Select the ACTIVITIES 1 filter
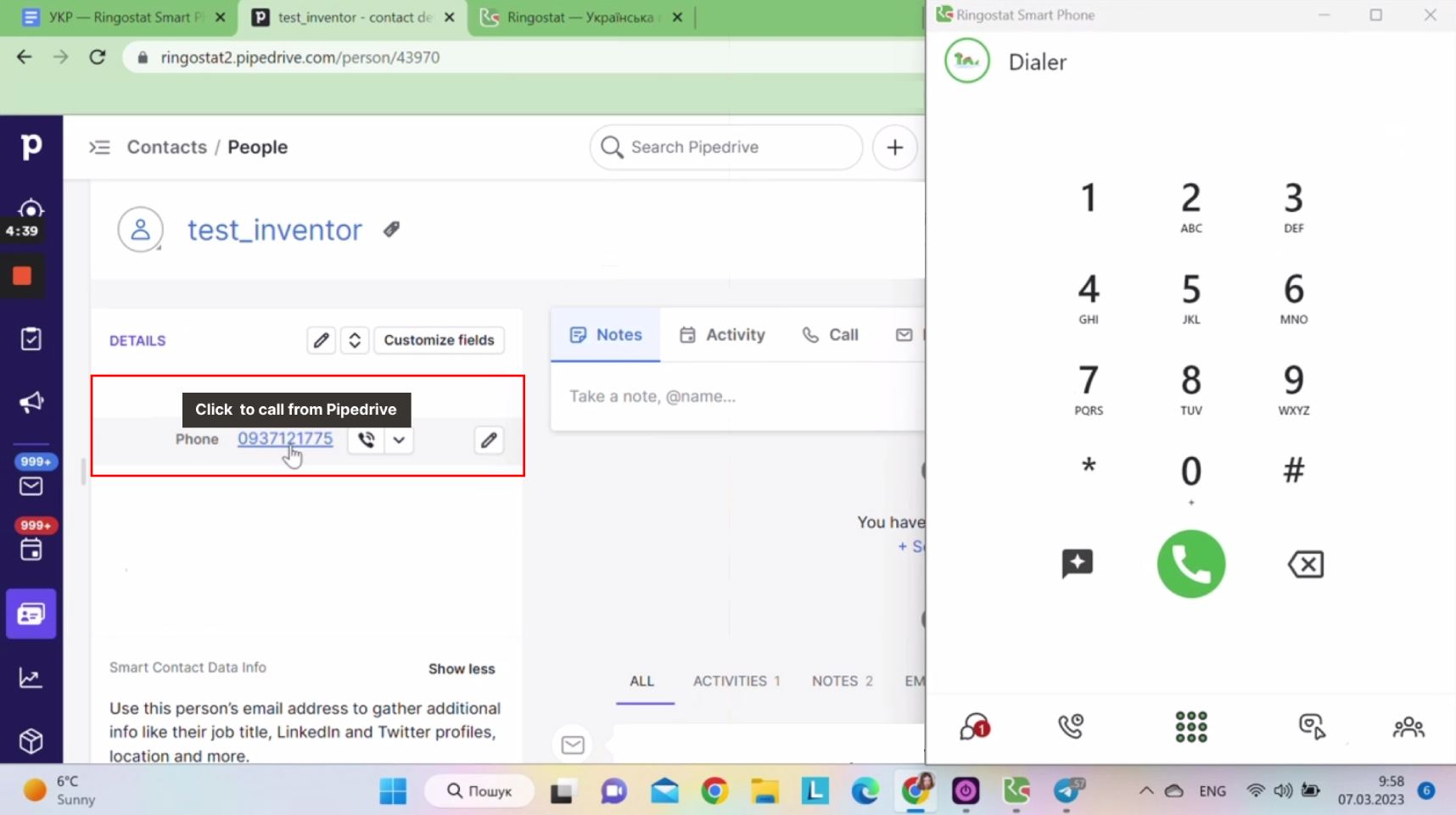Viewport: 1456px width, 815px height. coord(736,681)
